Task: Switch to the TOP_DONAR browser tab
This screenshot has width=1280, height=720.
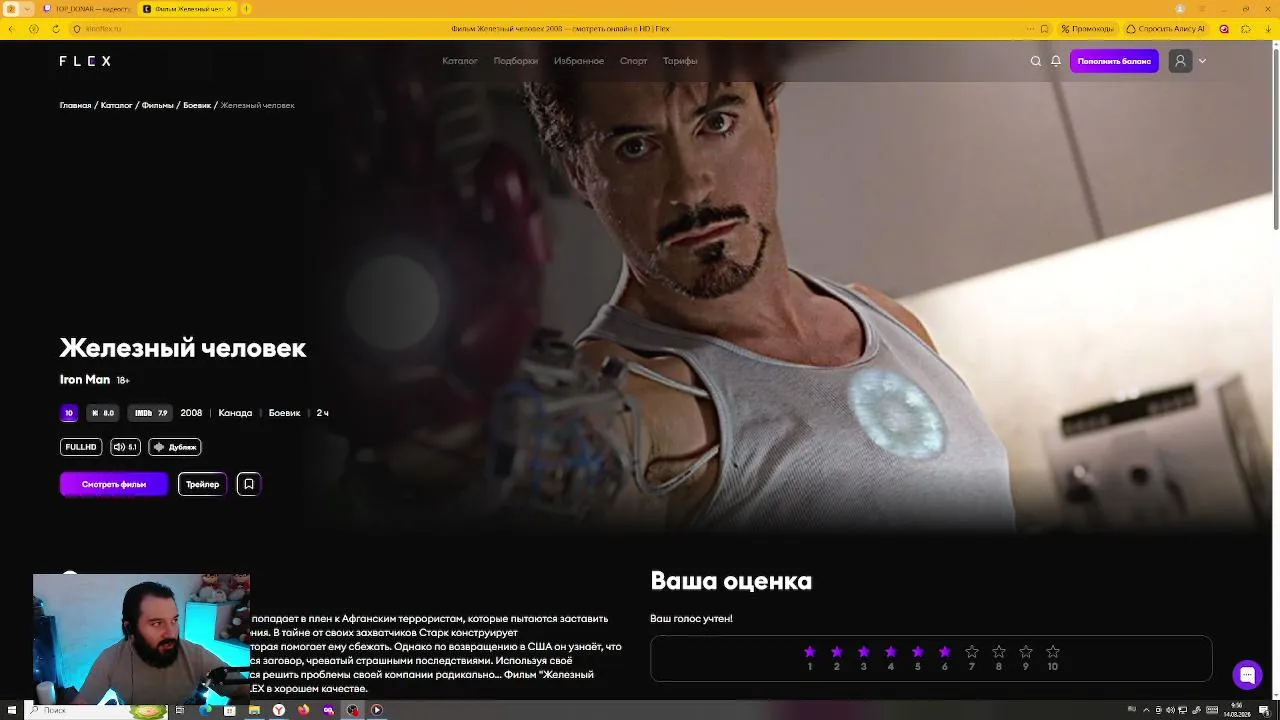Action: click(x=85, y=9)
